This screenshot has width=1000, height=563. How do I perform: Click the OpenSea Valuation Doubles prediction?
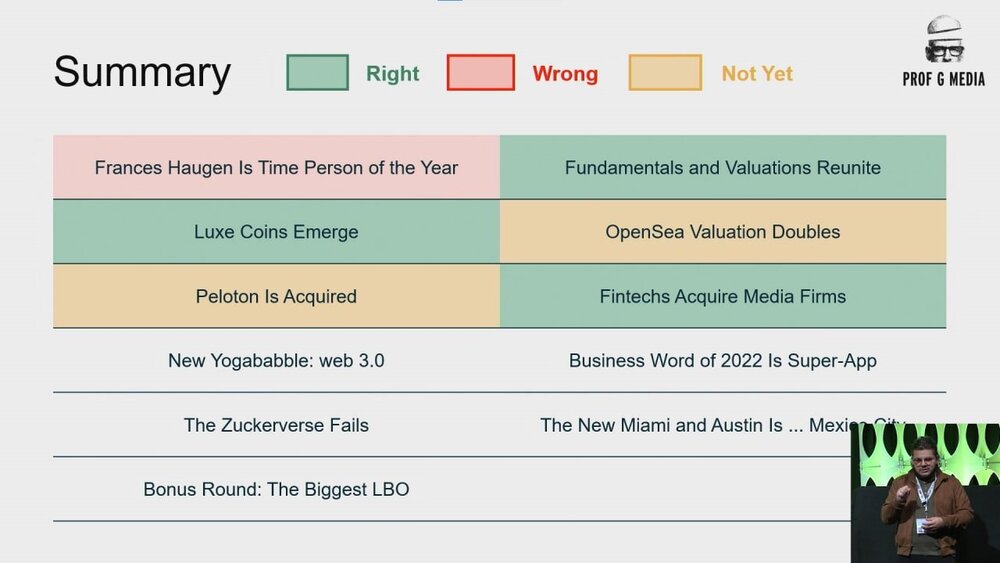coord(723,232)
